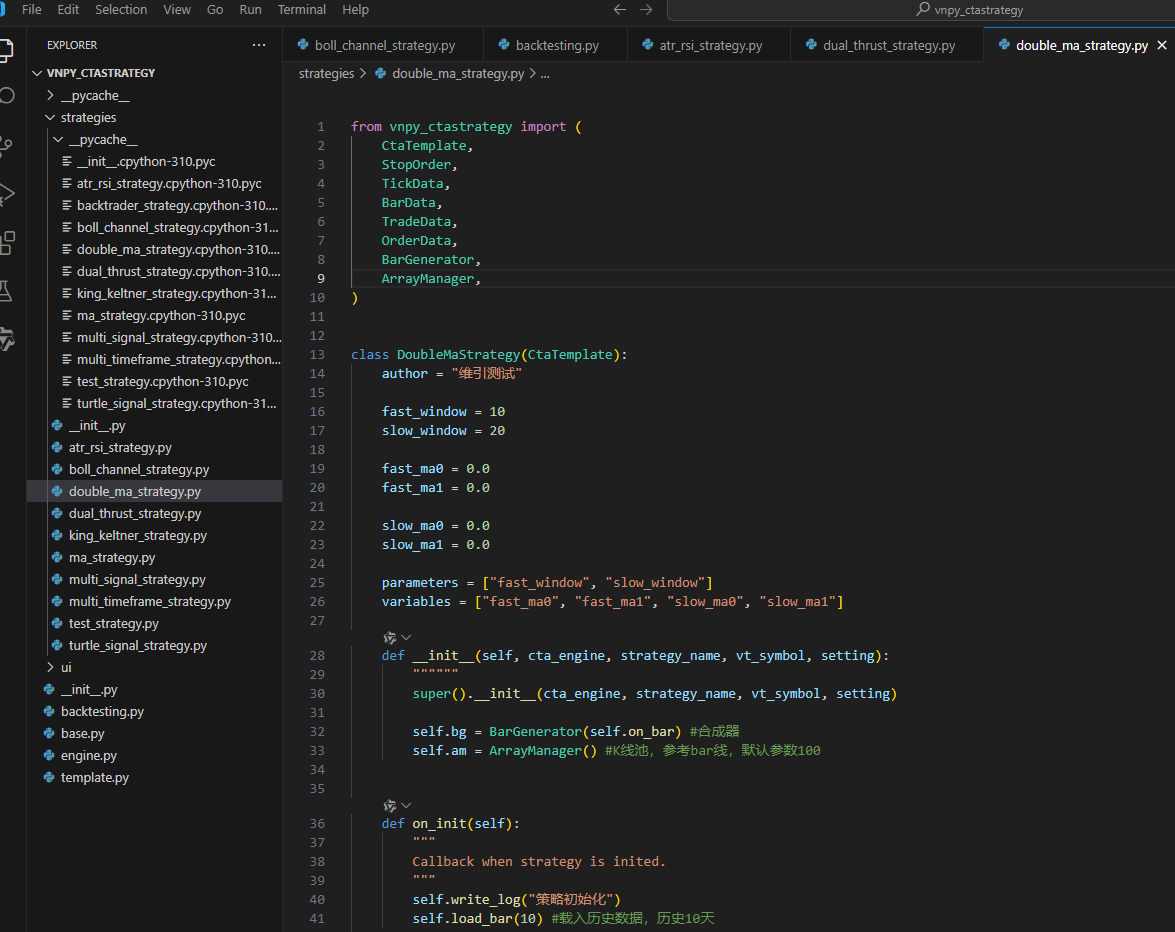Open base.py in the file tree
Screen dimensions: 1175x932
tap(82, 733)
